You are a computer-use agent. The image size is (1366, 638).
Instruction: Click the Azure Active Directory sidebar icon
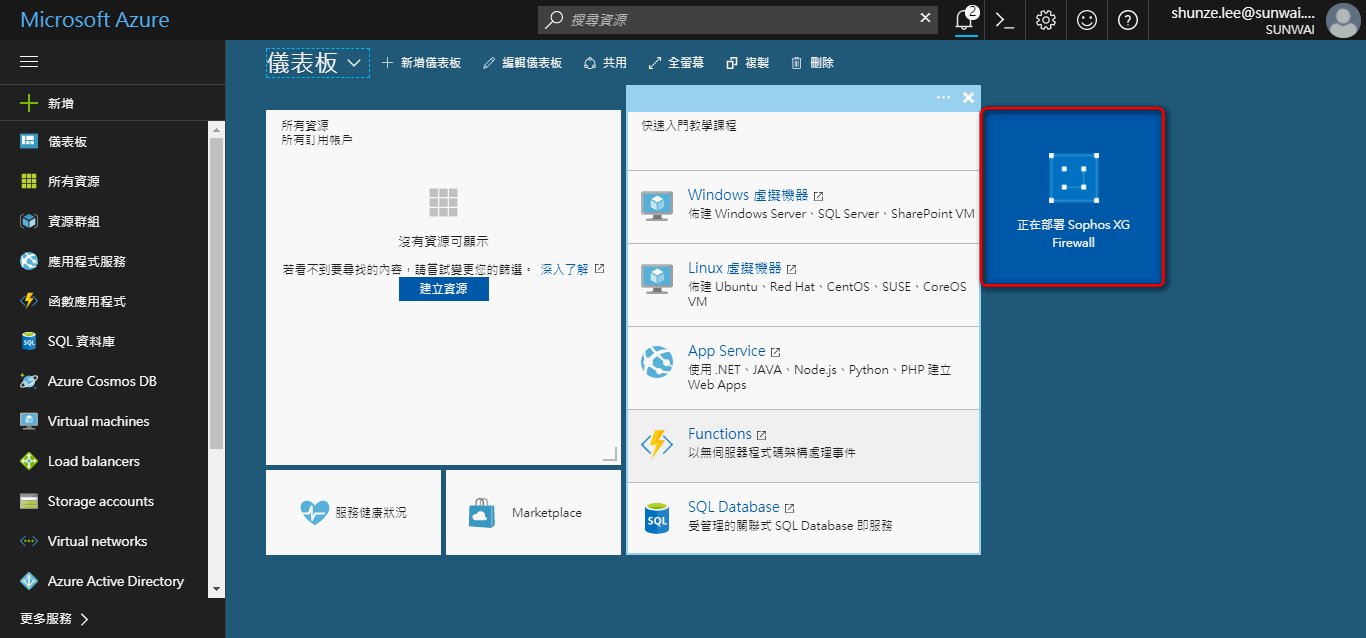(29, 582)
